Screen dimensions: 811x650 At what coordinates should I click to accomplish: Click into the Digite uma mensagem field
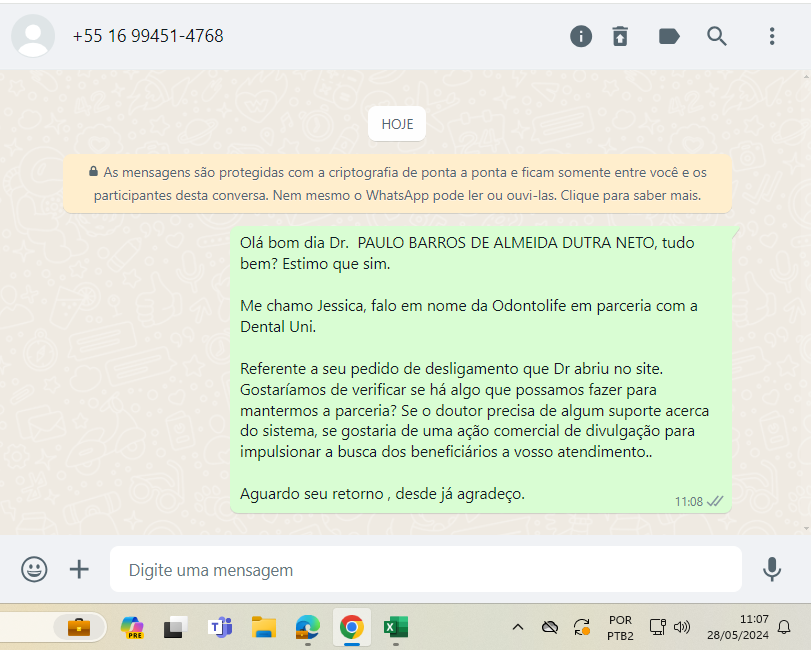coord(426,569)
